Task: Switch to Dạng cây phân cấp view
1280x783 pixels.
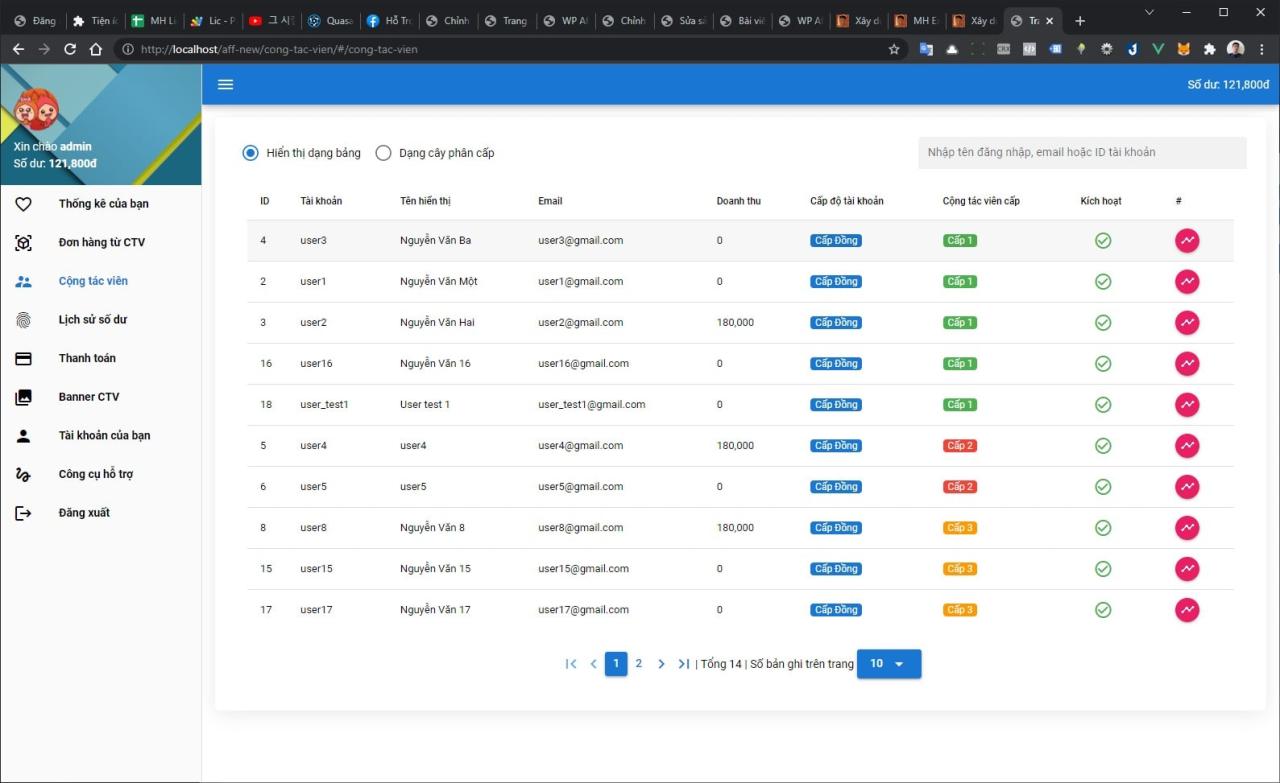Action: [x=383, y=152]
